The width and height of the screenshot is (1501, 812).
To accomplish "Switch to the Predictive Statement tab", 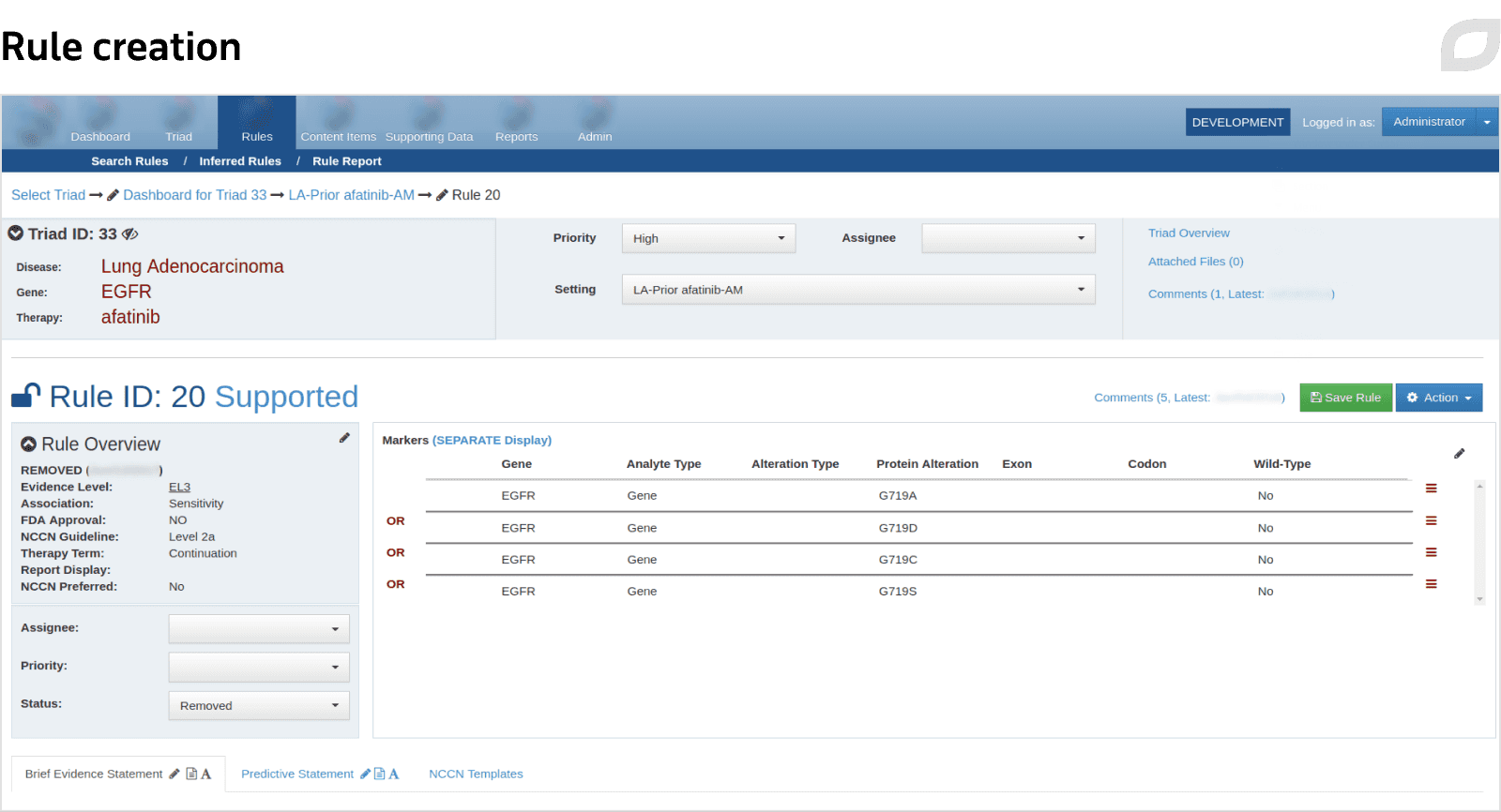I will [297, 774].
